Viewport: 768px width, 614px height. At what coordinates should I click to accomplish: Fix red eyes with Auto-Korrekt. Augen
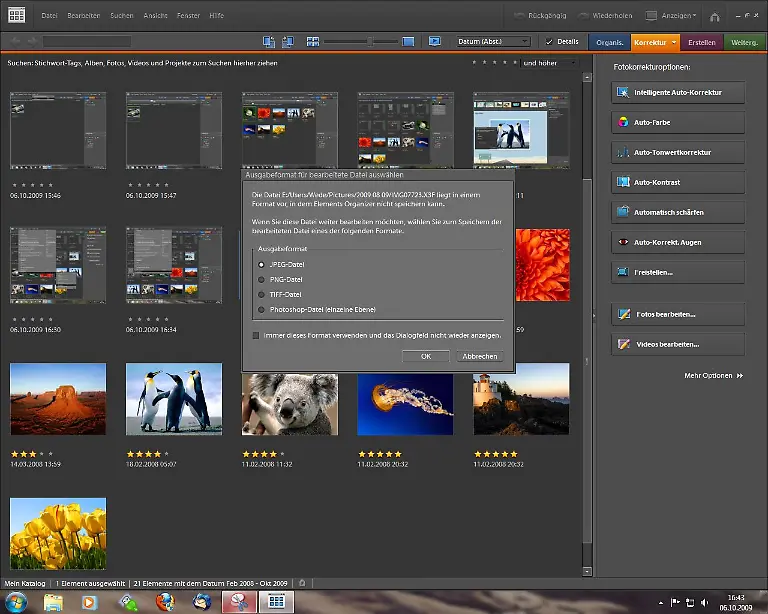pos(678,242)
